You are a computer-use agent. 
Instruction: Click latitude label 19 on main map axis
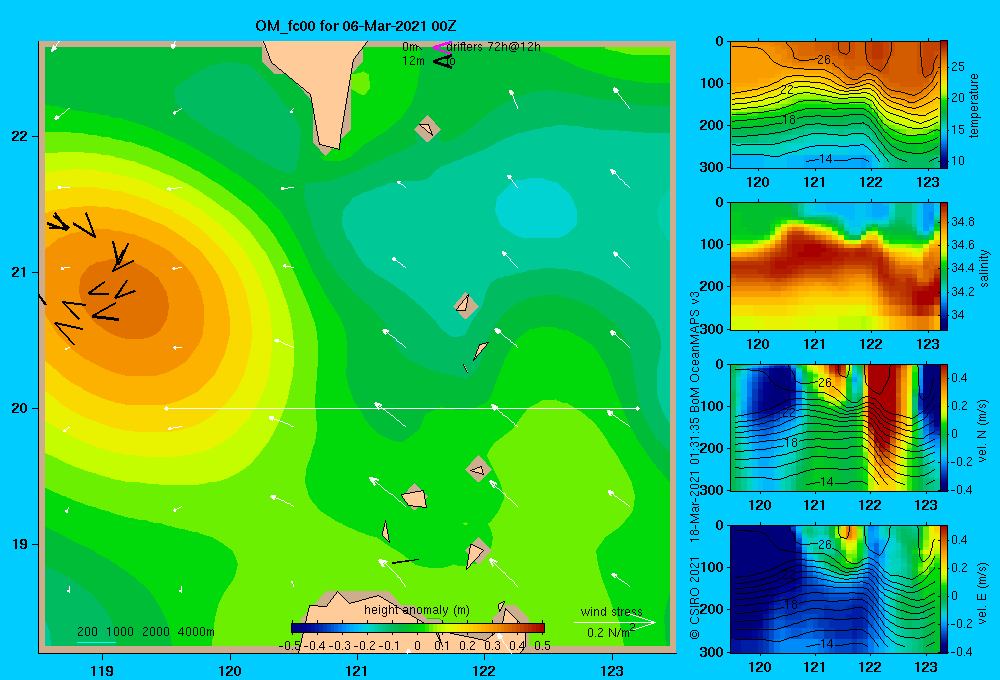point(20,544)
